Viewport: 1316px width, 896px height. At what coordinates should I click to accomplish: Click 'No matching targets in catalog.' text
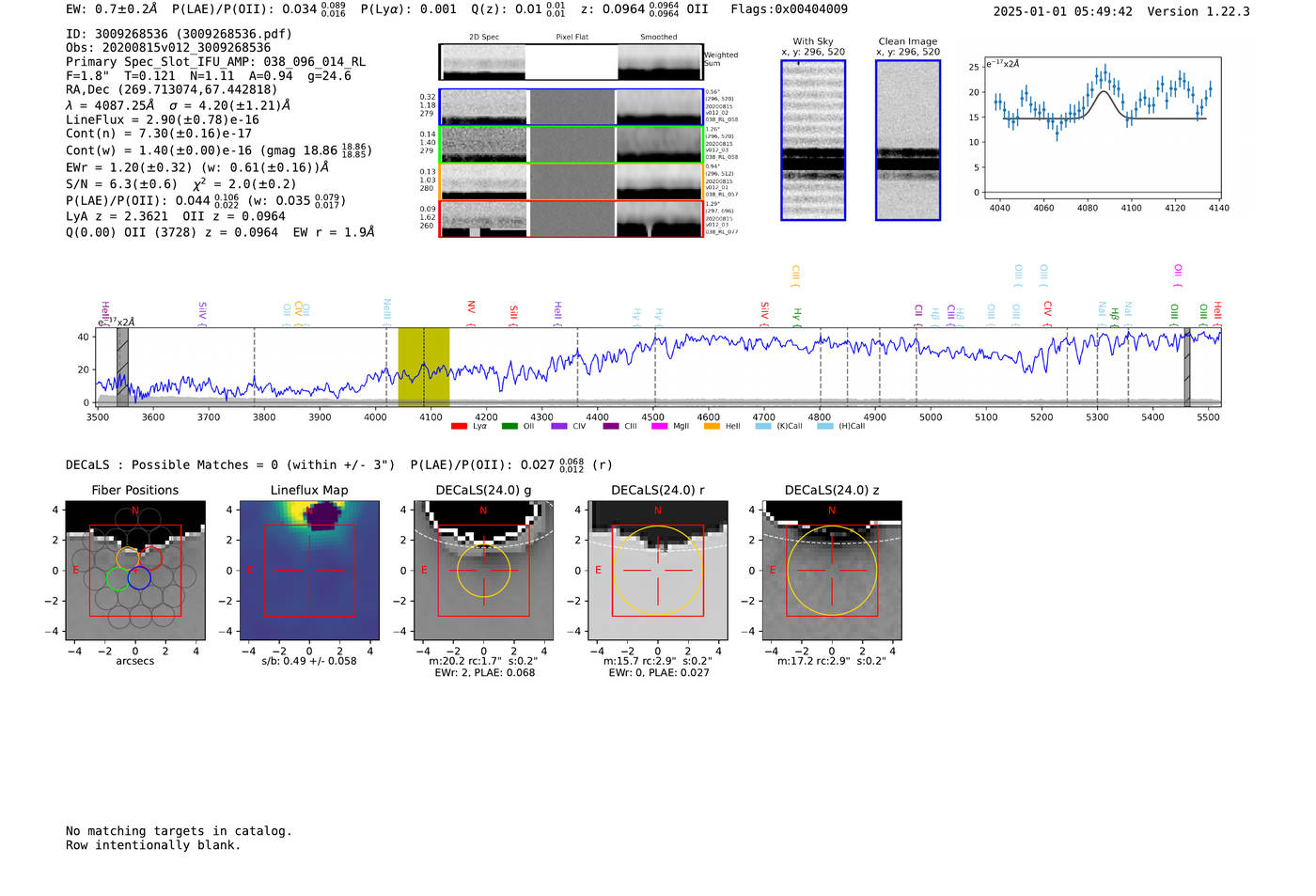(x=179, y=831)
